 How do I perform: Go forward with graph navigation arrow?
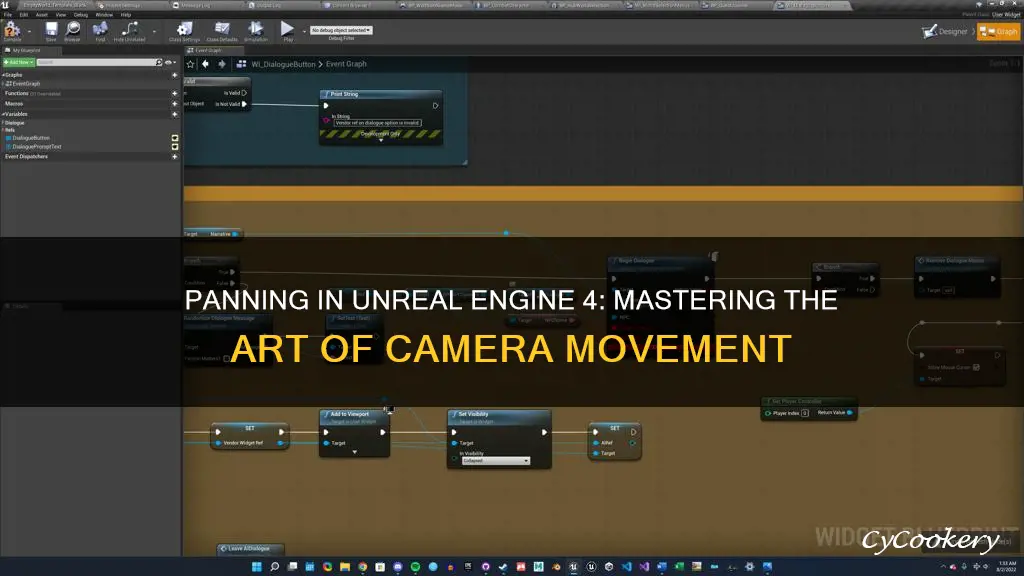(222, 64)
